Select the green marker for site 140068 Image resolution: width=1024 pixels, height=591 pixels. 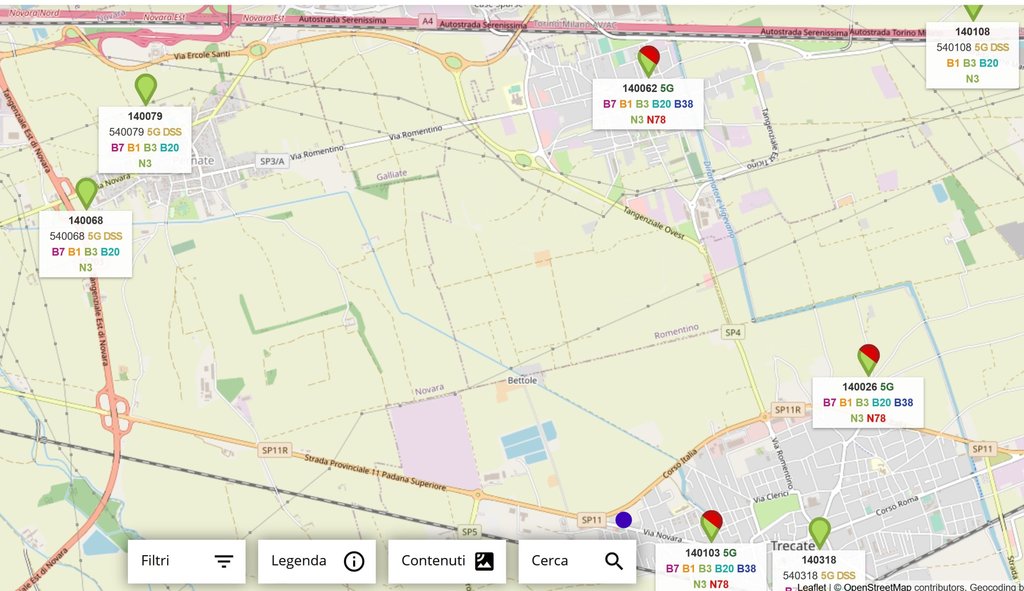pyautogui.click(x=86, y=193)
